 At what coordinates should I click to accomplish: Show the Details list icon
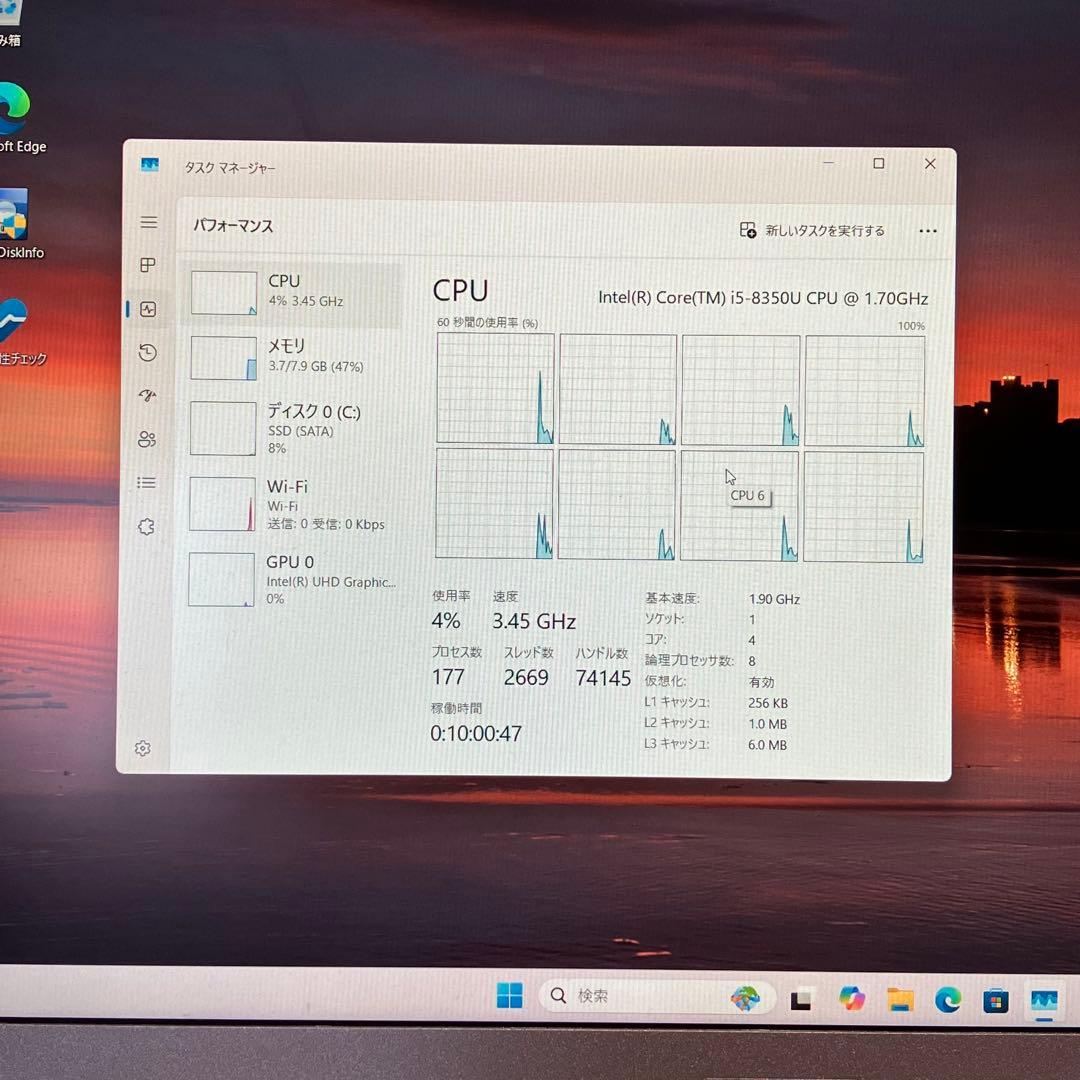coord(147,483)
